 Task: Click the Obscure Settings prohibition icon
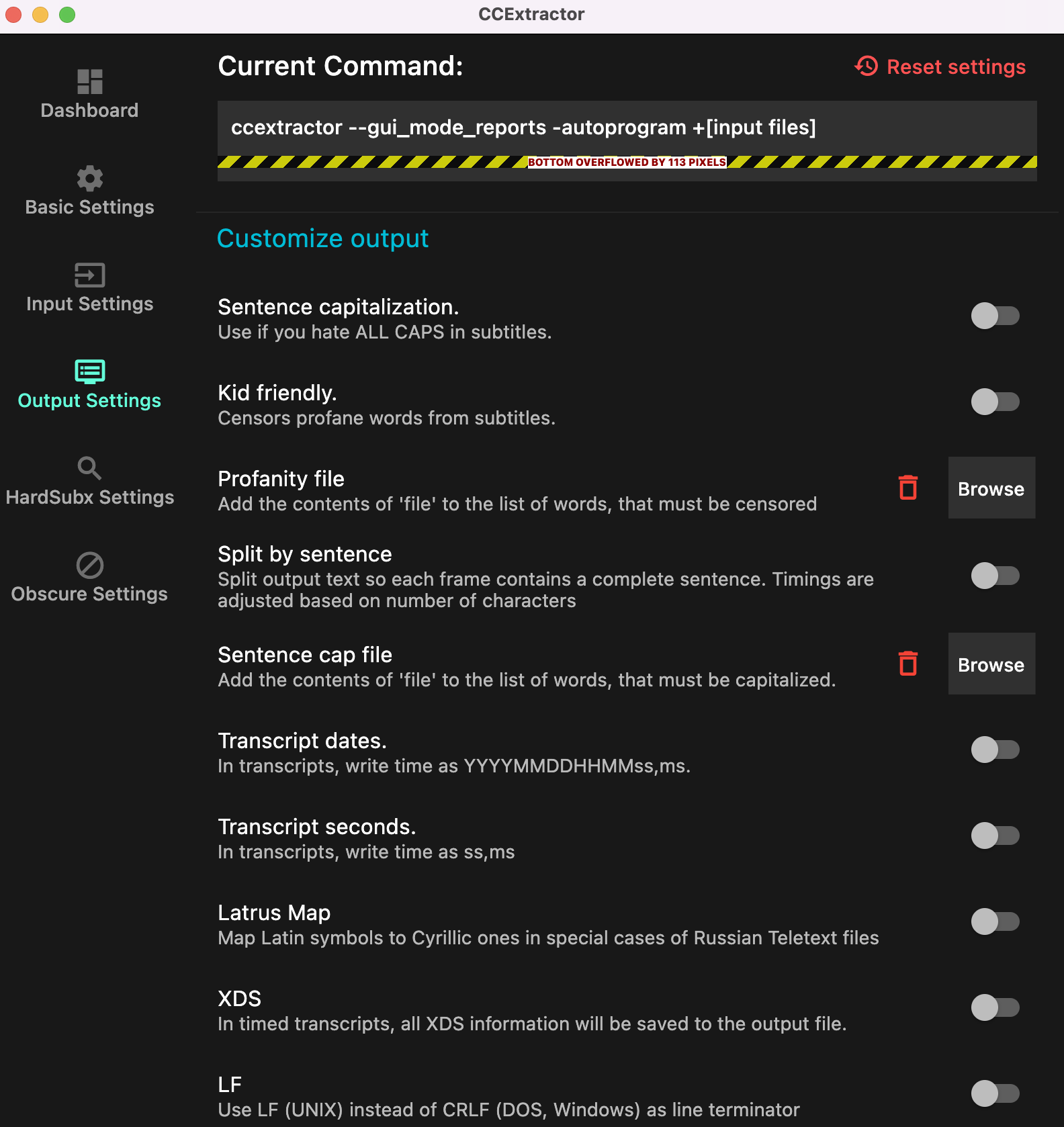tap(89, 568)
